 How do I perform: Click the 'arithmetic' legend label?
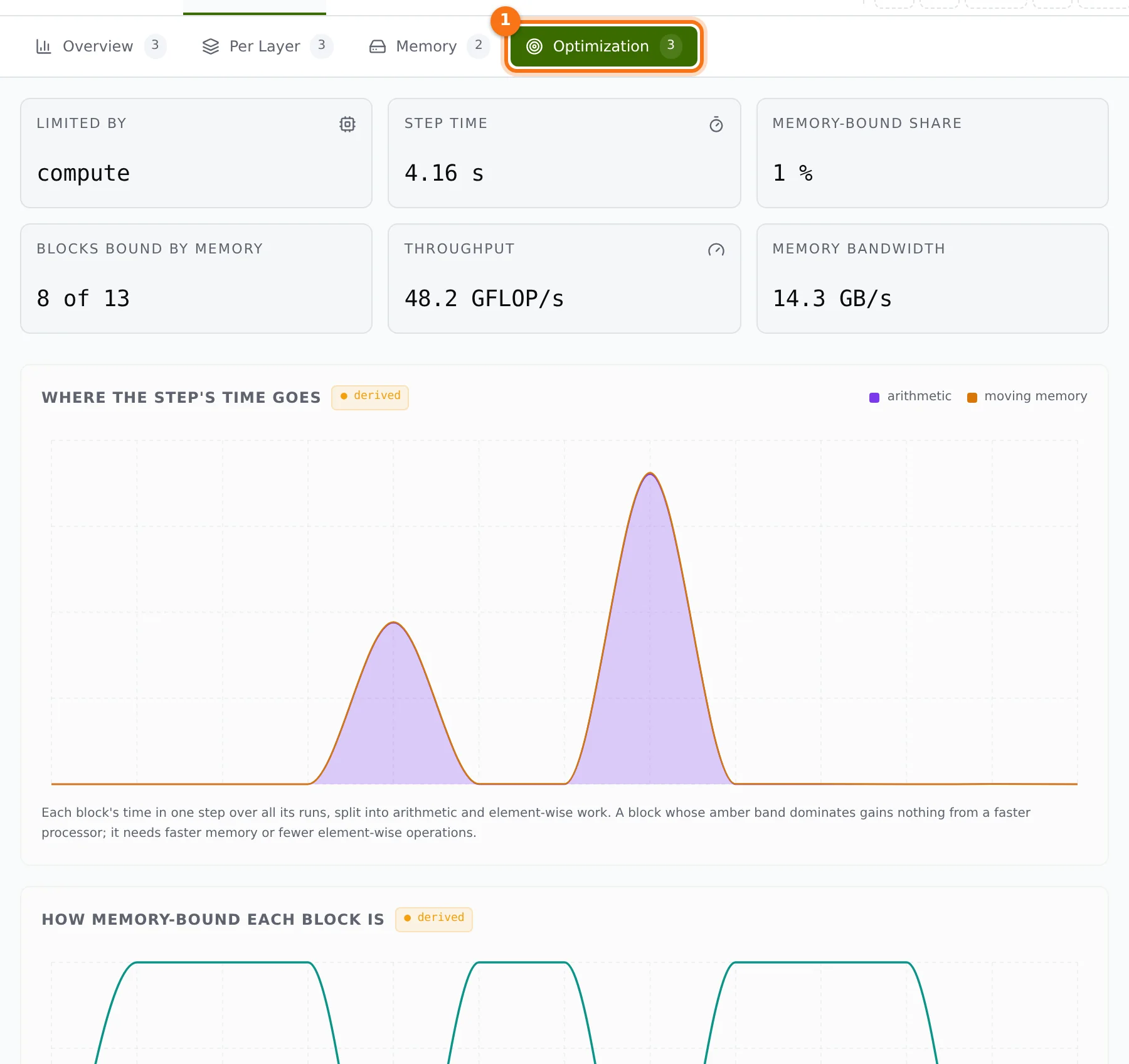click(920, 396)
